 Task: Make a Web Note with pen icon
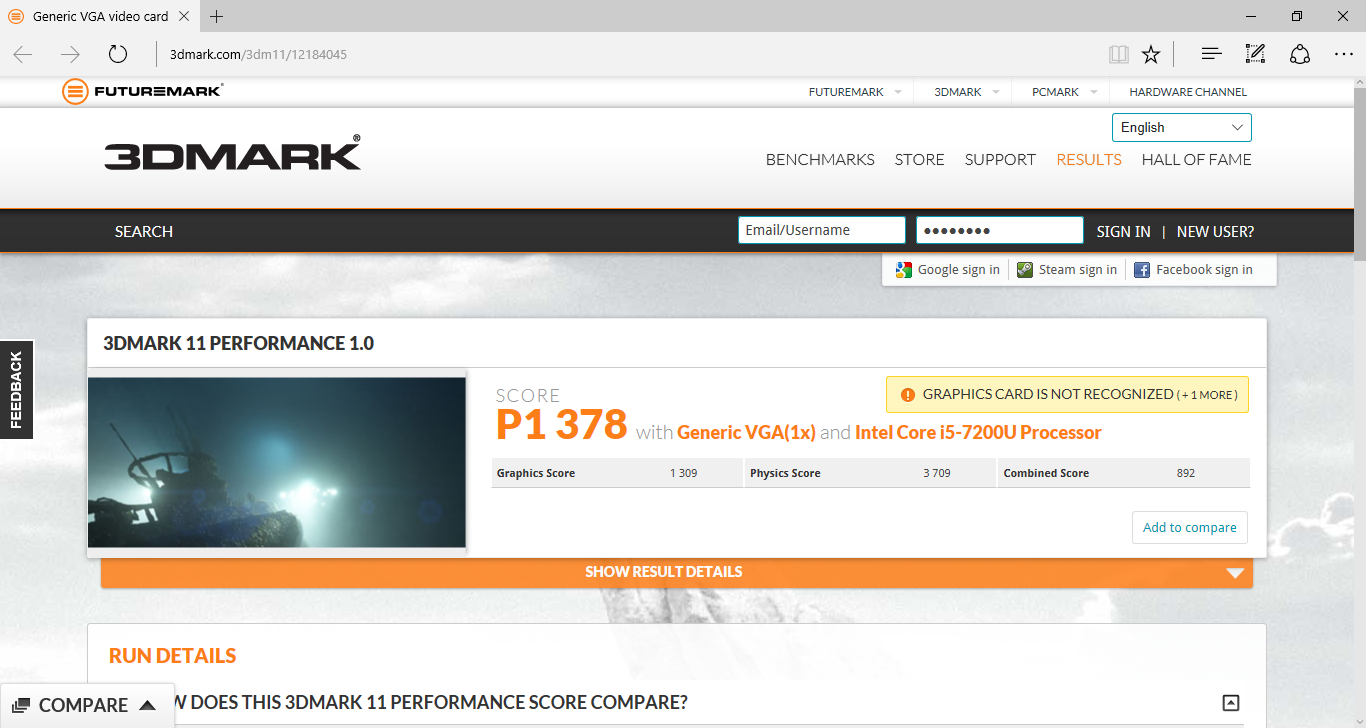click(x=1255, y=54)
